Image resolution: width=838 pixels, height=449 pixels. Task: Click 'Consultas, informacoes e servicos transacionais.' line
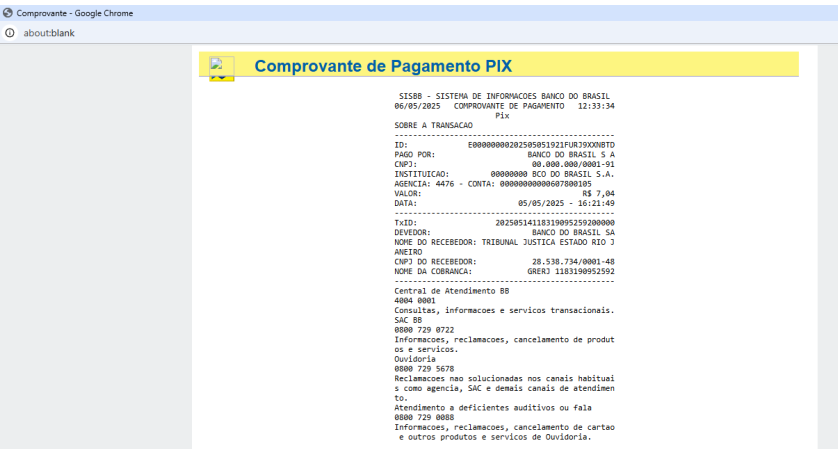click(505, 311)
